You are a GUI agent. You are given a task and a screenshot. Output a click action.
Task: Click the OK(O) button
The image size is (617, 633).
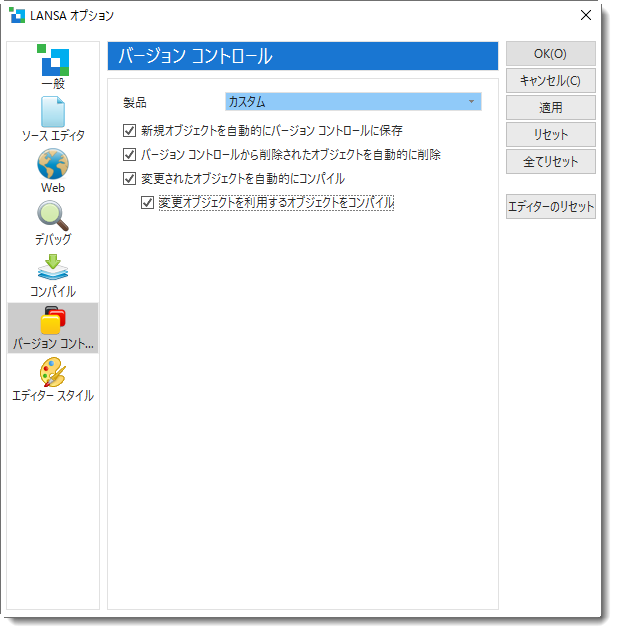tap(550, 54)
